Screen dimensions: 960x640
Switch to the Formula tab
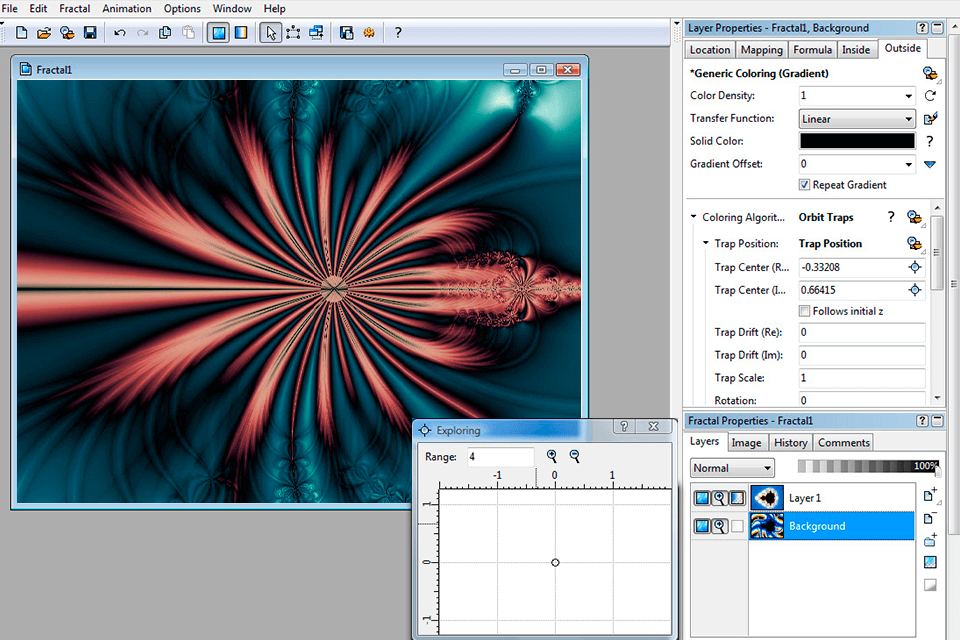[x=812, y=50]
